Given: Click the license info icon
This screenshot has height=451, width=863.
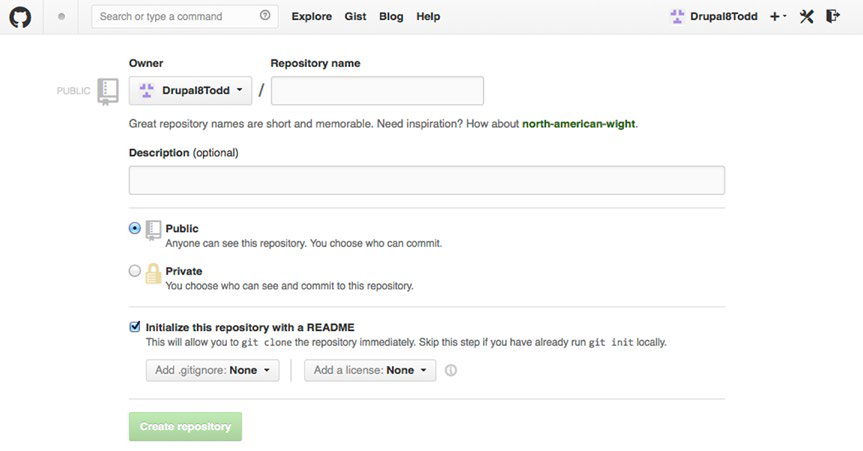Looking at the screenshot, I should tap(451, 371).
